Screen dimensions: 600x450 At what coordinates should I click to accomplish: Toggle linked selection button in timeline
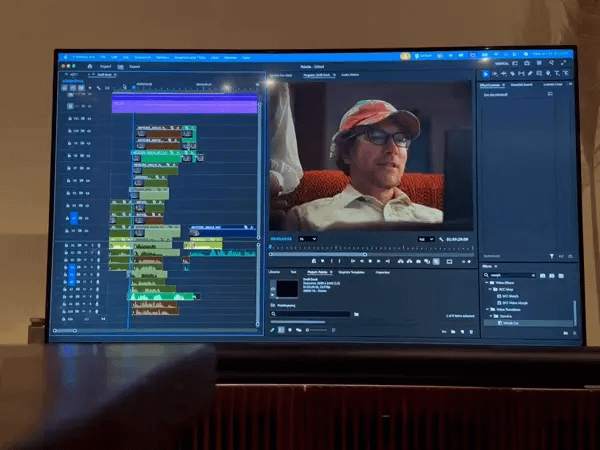[81, 88]
